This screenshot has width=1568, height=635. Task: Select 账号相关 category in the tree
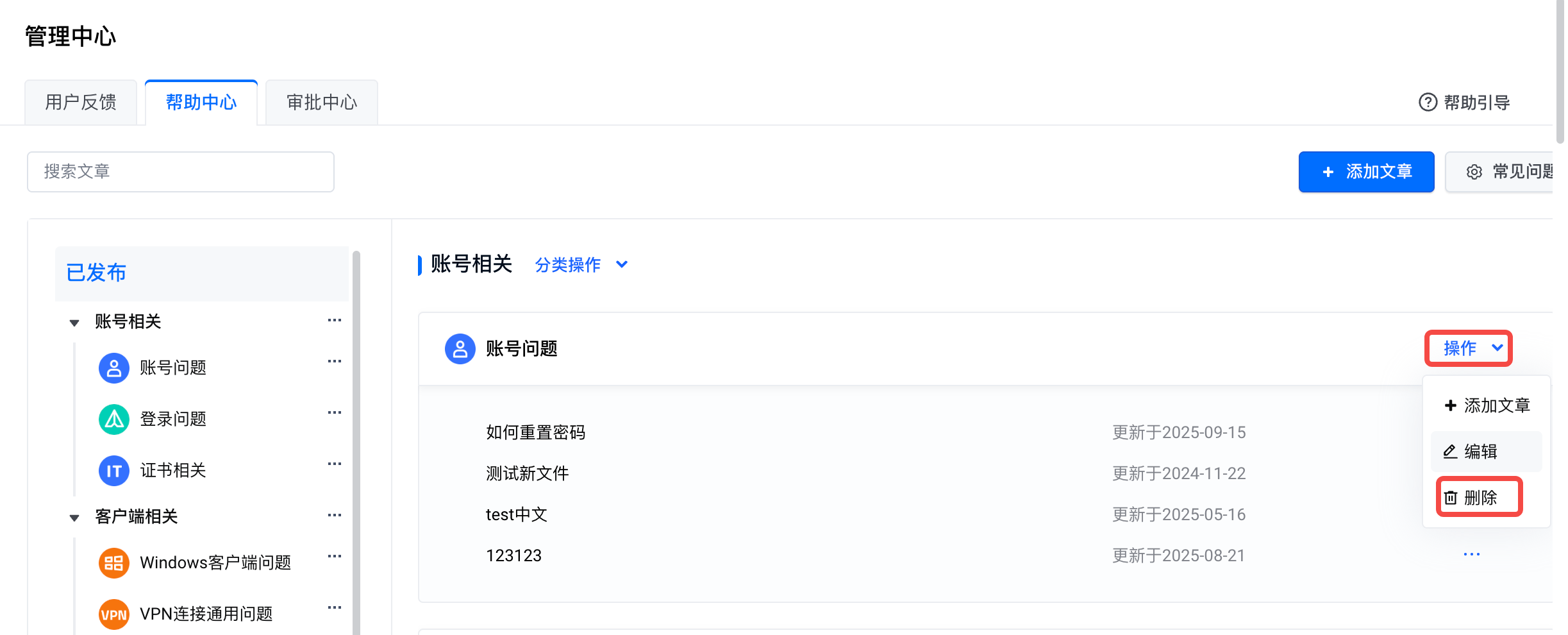point(128,321)
